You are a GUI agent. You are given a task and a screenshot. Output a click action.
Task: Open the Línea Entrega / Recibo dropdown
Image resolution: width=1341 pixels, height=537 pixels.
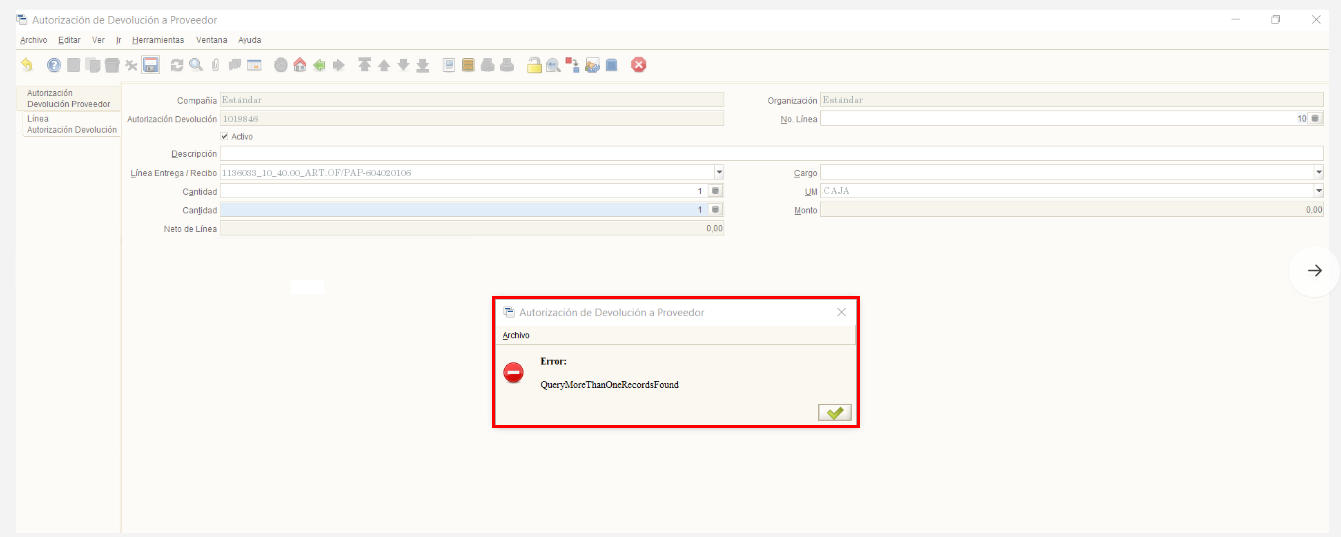[719, 172]
